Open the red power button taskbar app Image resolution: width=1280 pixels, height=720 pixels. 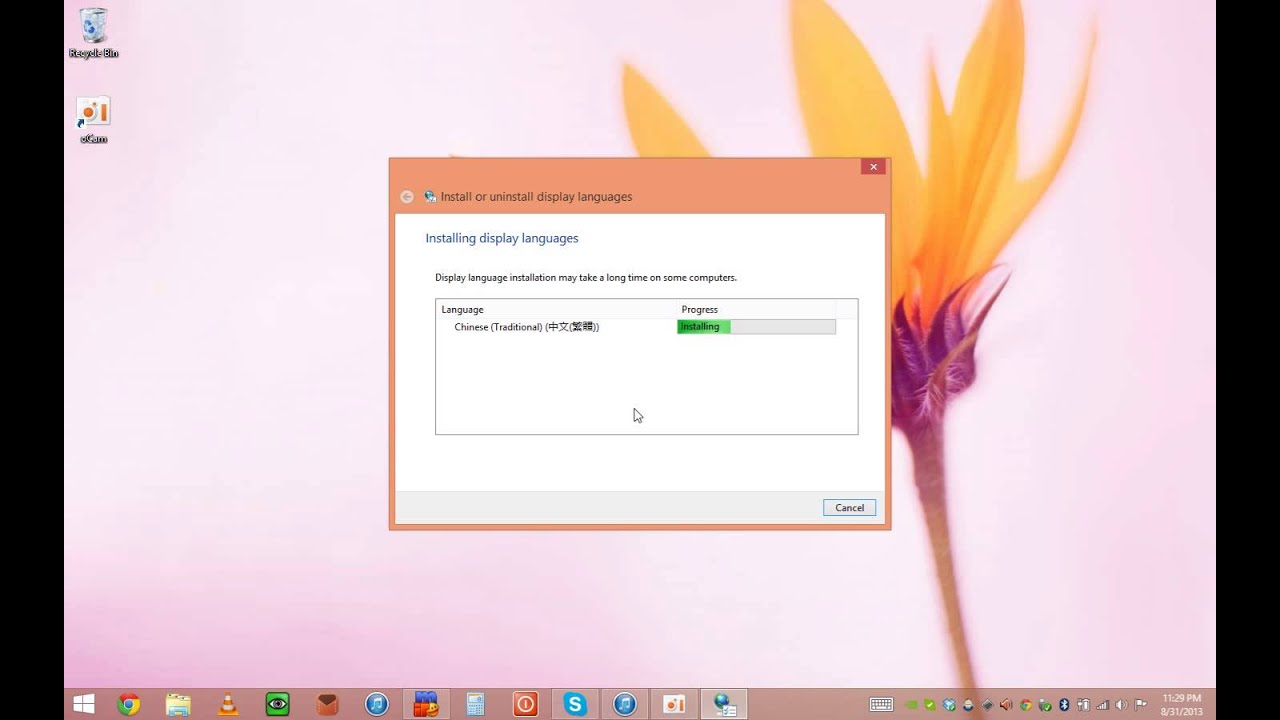[525, 704]
